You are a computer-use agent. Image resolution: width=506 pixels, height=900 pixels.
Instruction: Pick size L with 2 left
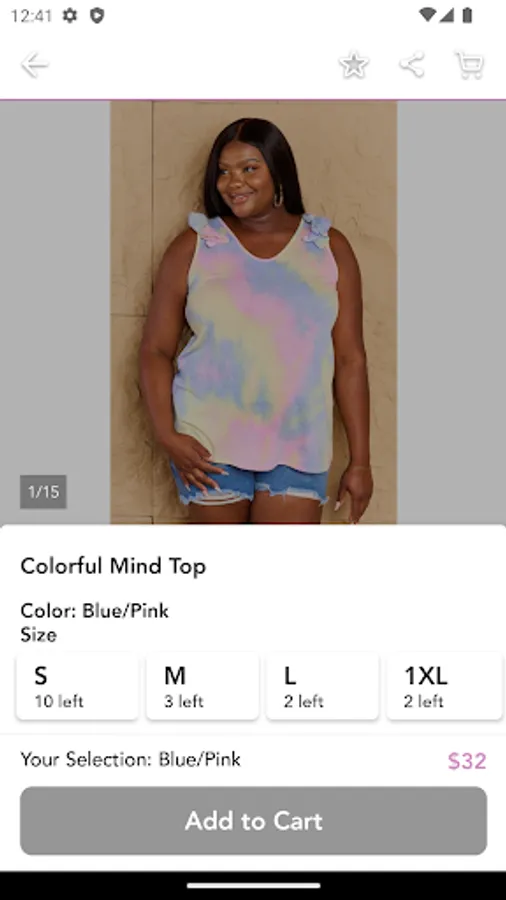tap(322, 686)
